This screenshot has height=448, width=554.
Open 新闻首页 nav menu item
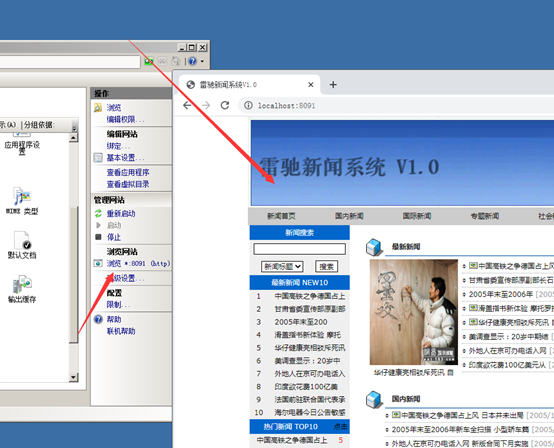pyautogui.click(x=281, y=216)
